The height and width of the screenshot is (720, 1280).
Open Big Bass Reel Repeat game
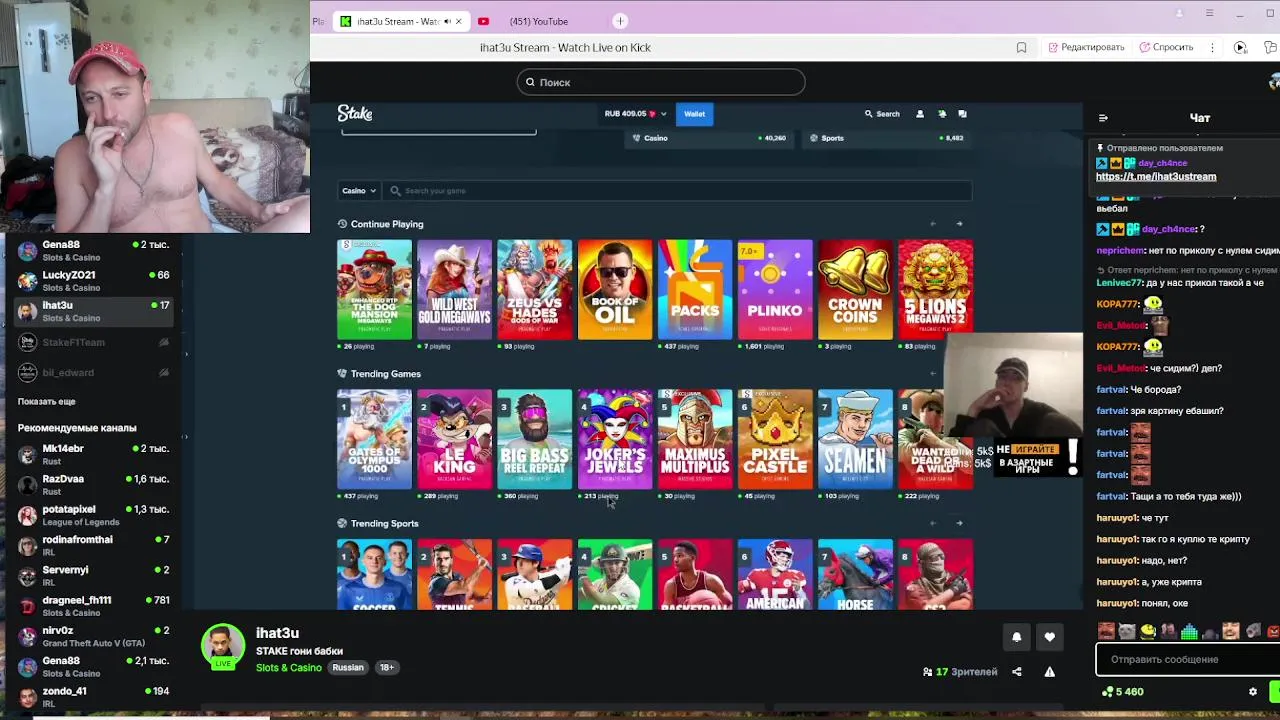(535, 439)
